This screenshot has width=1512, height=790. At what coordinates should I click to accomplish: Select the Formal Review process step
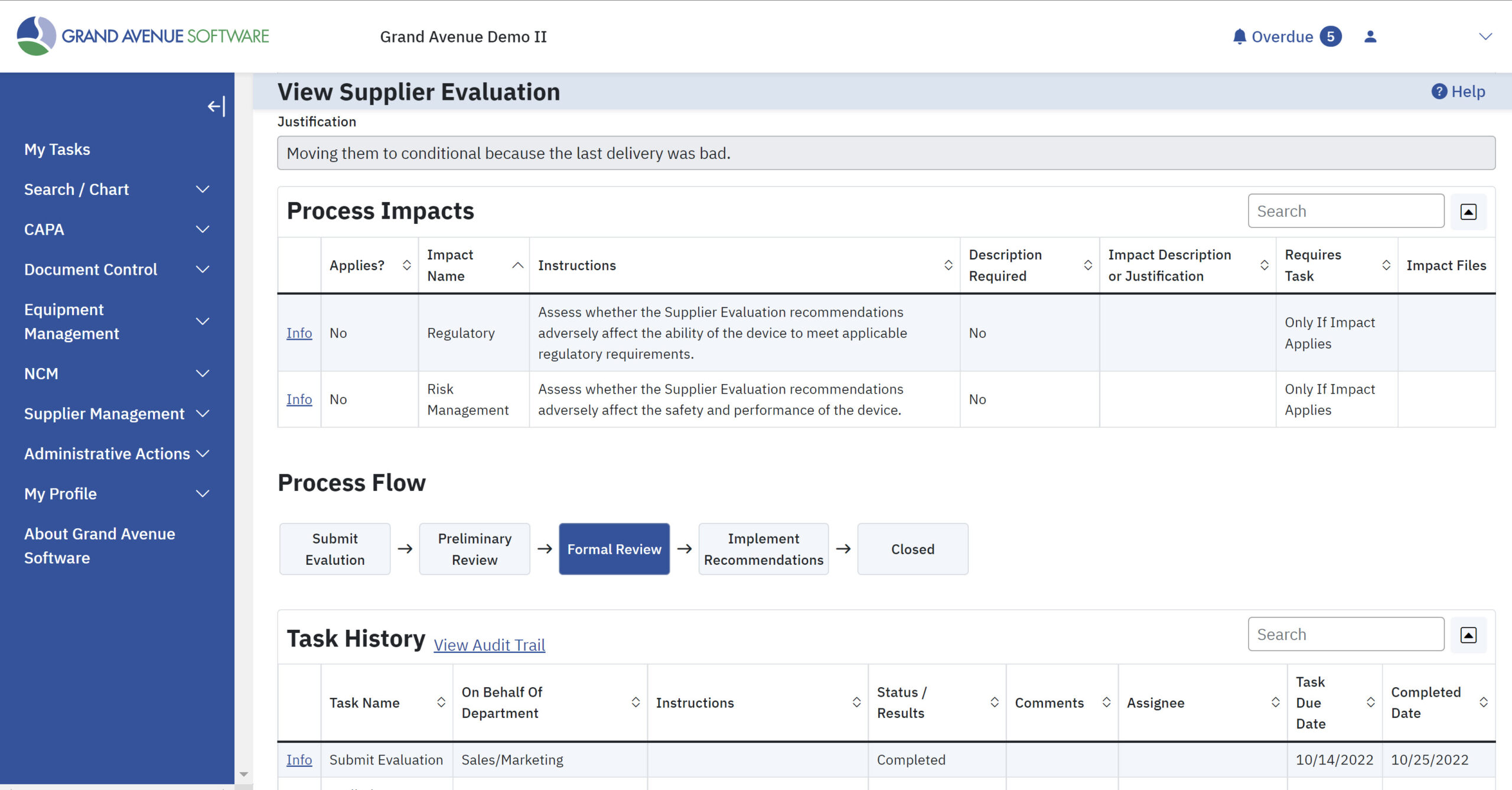[x=614, y=549]
